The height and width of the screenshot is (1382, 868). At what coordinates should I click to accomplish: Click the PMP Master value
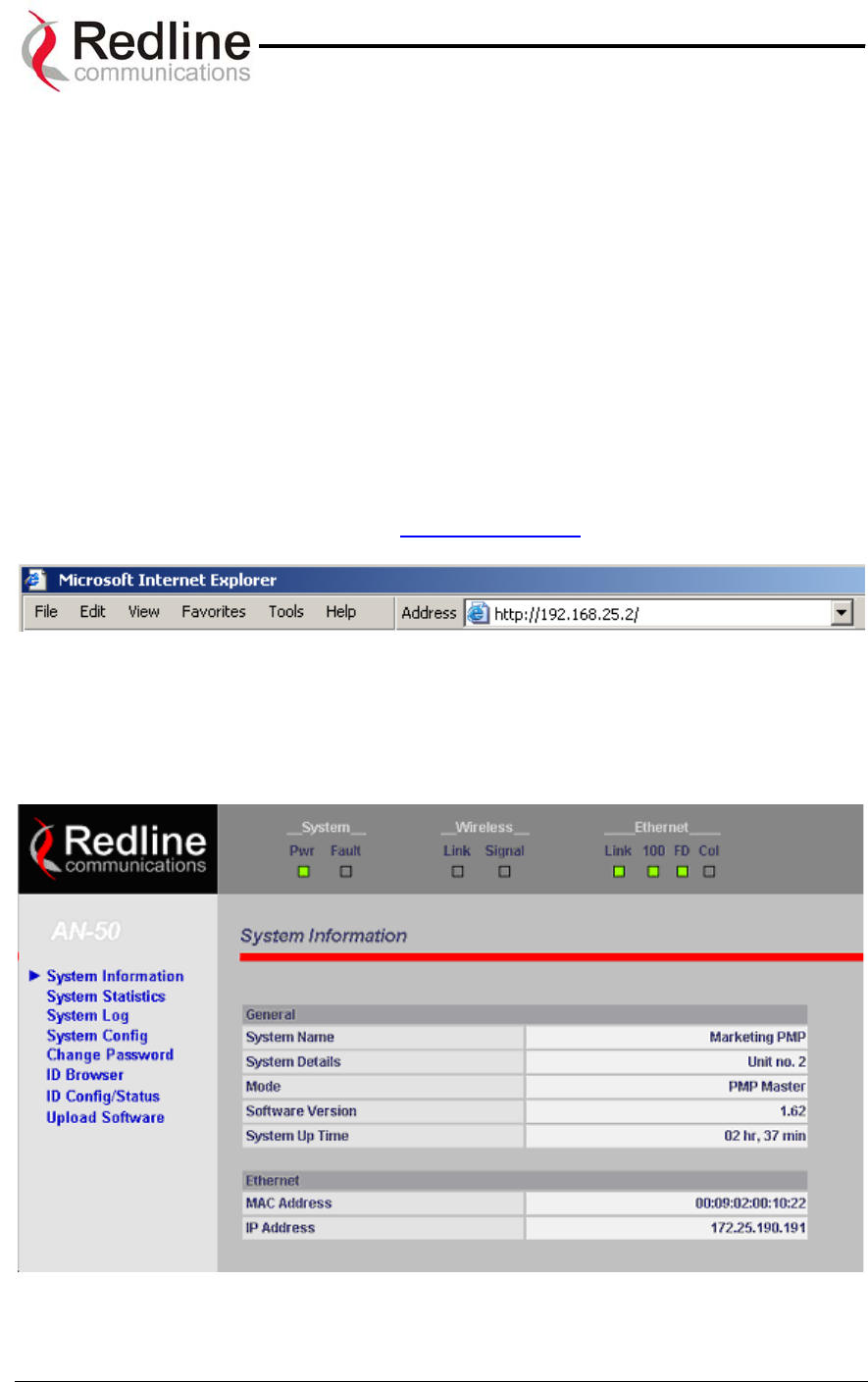[x=767, y=1087]
